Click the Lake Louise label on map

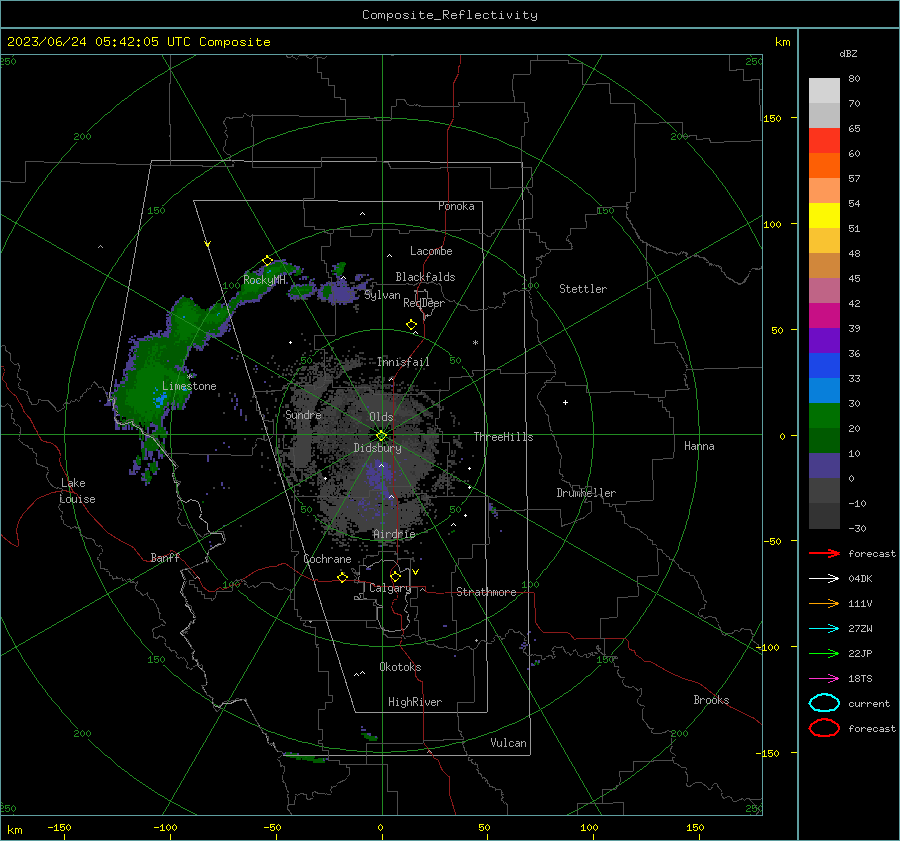point(77,491)
